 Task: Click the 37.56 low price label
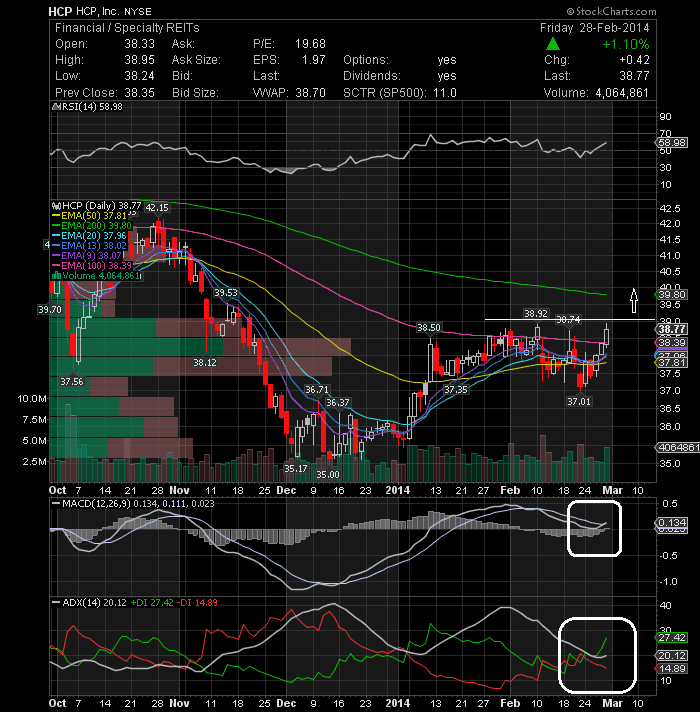click(72, 381)
